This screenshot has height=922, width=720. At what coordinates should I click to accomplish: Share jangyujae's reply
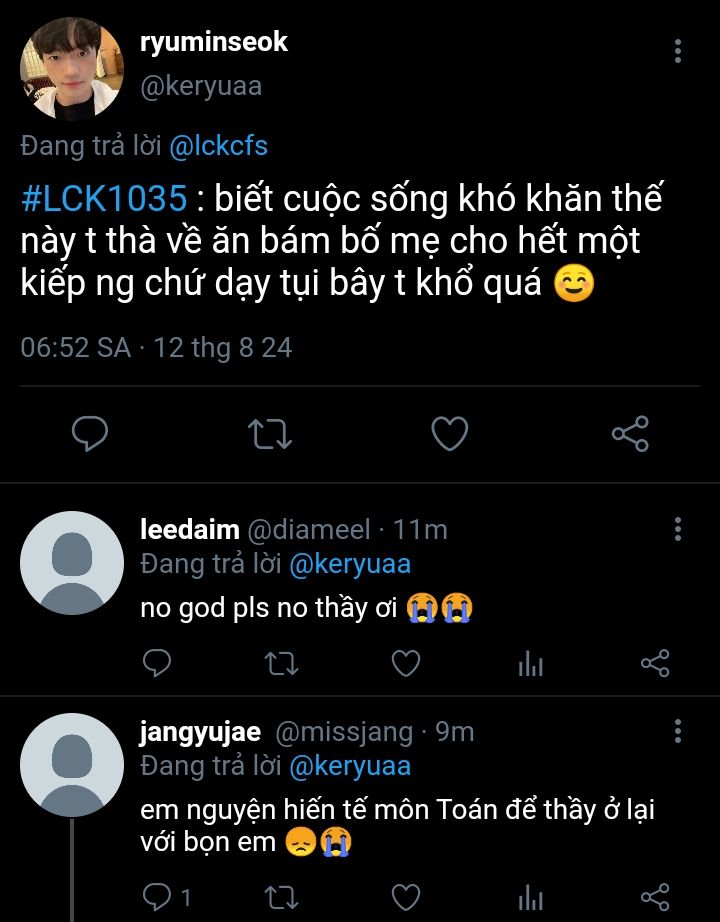click(x=654, y=895)
